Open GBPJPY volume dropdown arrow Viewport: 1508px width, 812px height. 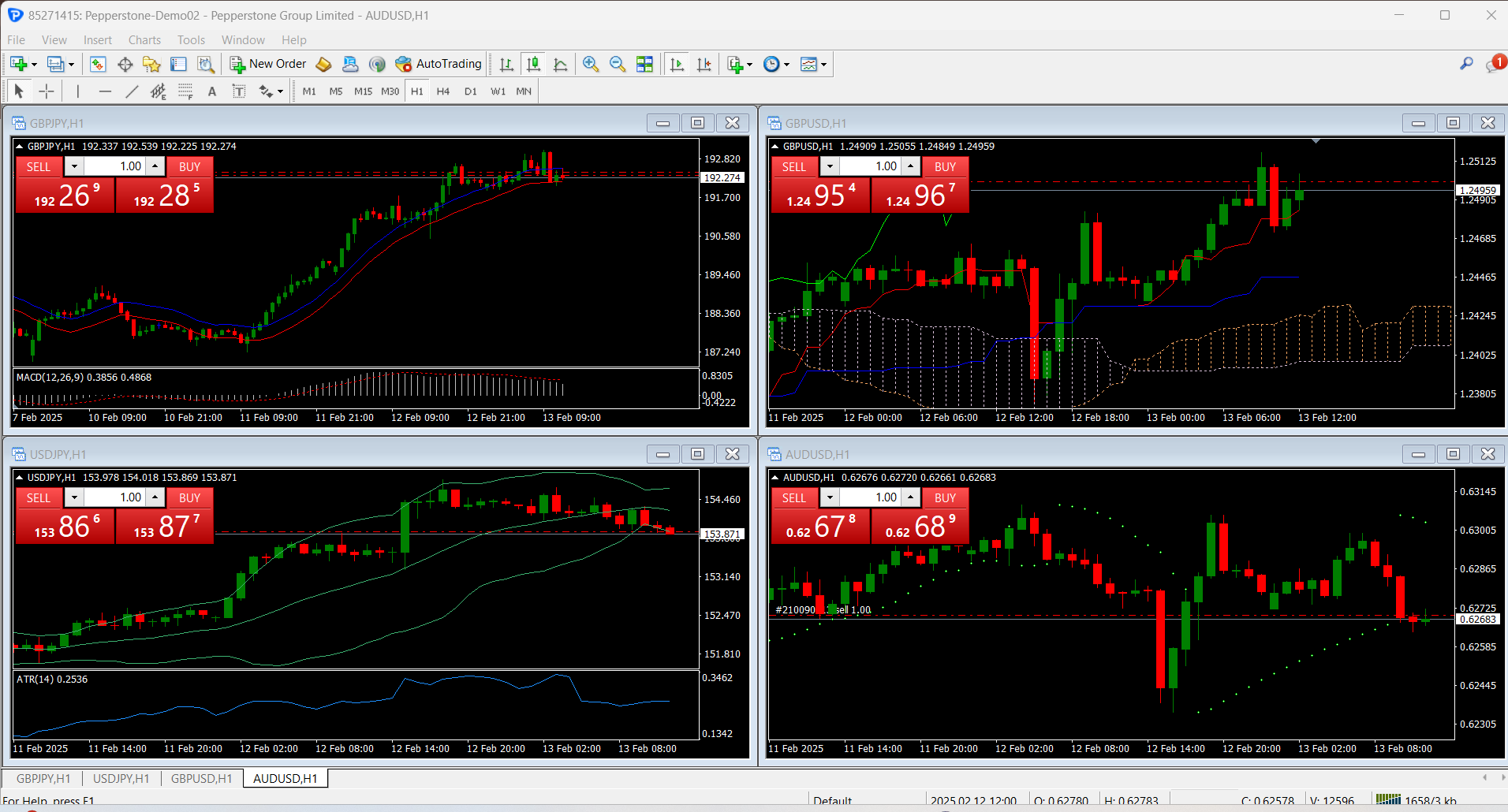[x=74, y=166]
